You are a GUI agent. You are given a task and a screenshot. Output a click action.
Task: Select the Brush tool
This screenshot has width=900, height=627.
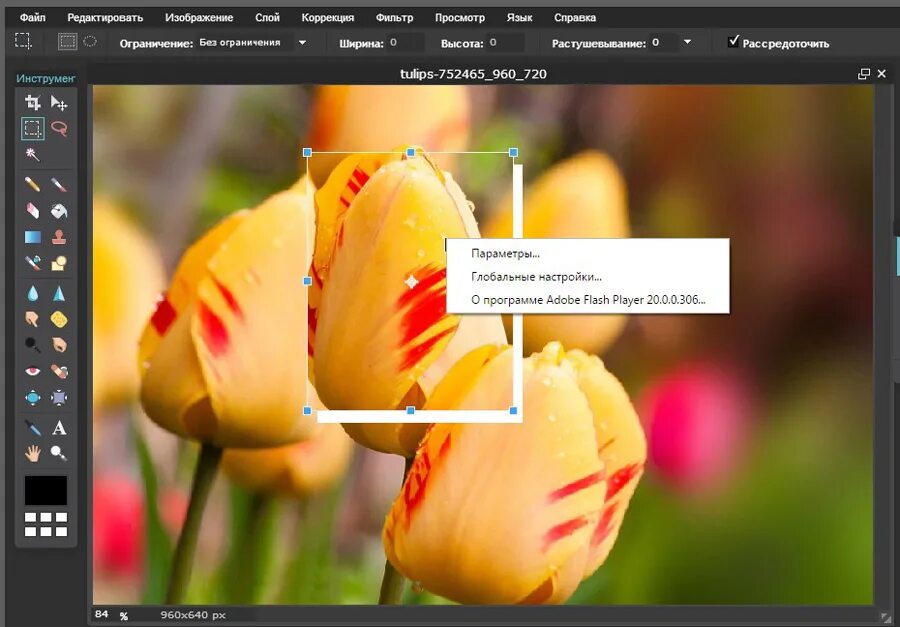[59, 185]
